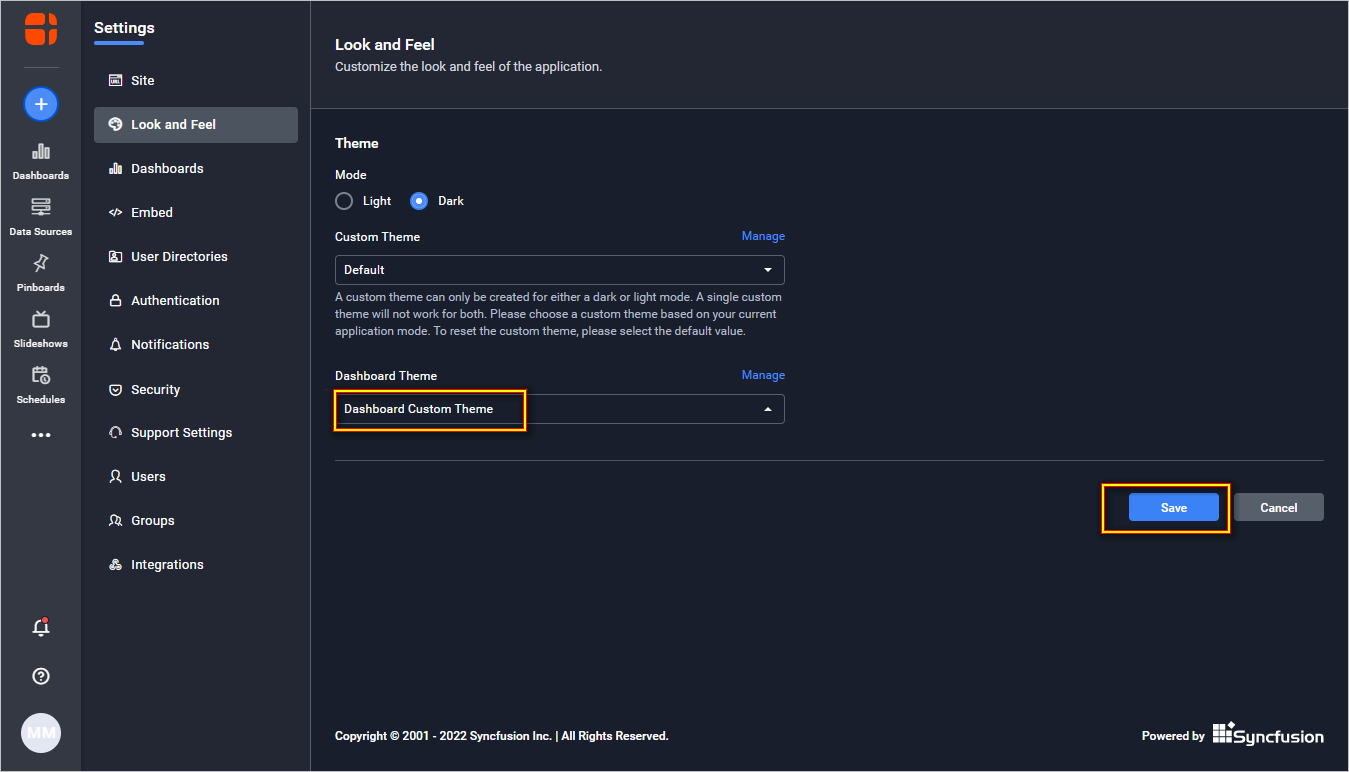
Task: Click the Manage link for Custom Theme
Action: pyautogui.click(x=763, y=237)
